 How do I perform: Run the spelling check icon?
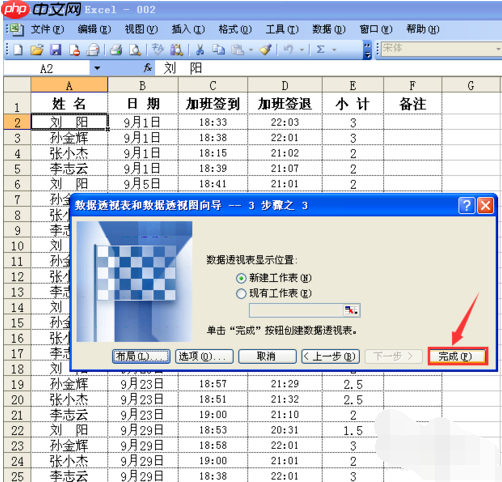(158, 50)
